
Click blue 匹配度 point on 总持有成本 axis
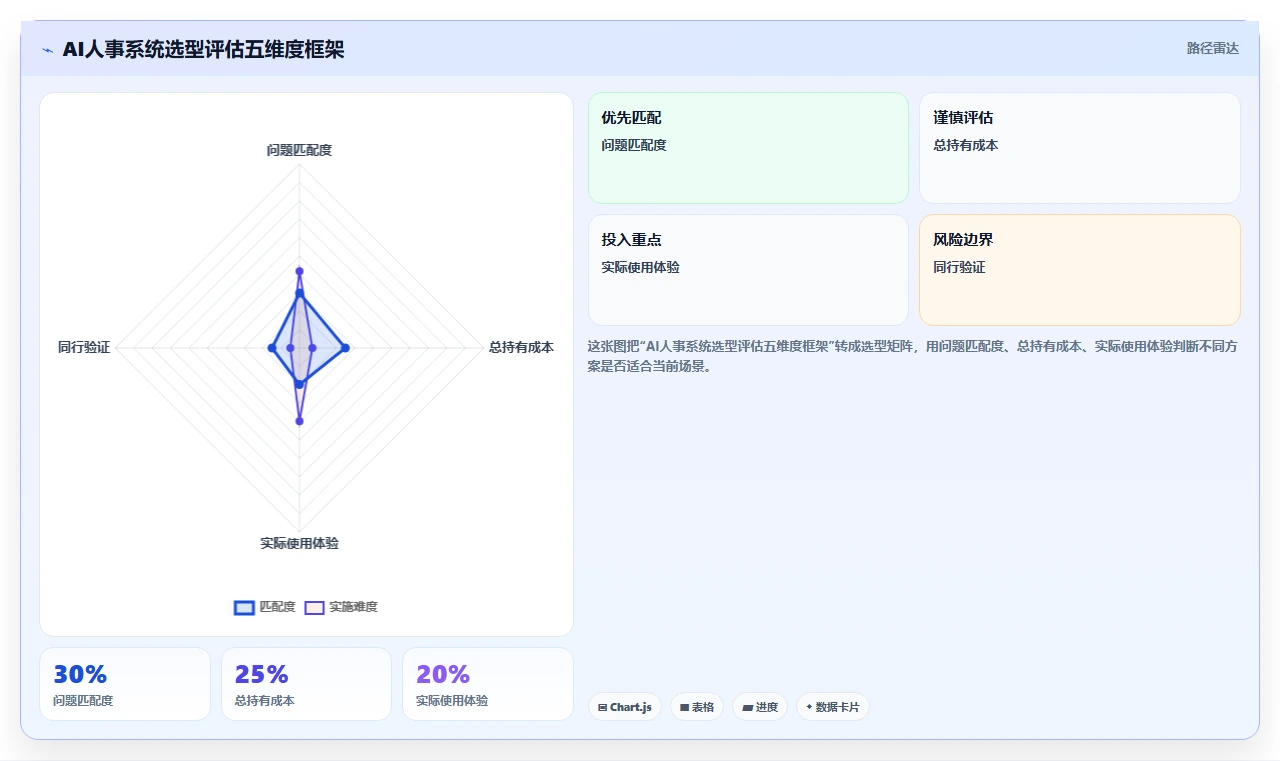[x=345, y=348]
